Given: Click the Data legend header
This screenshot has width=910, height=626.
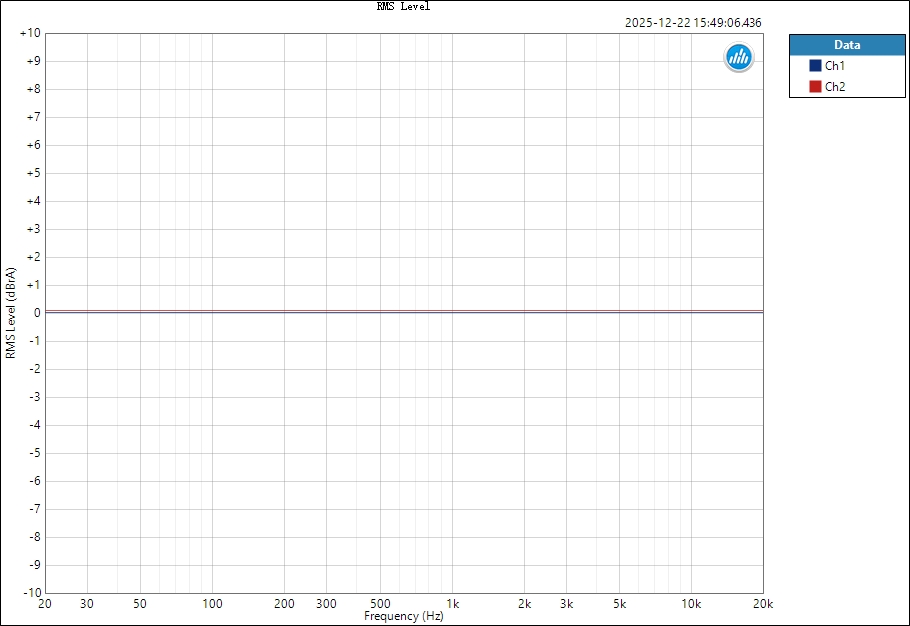Looking at the screenshot, I should (846, 45).
